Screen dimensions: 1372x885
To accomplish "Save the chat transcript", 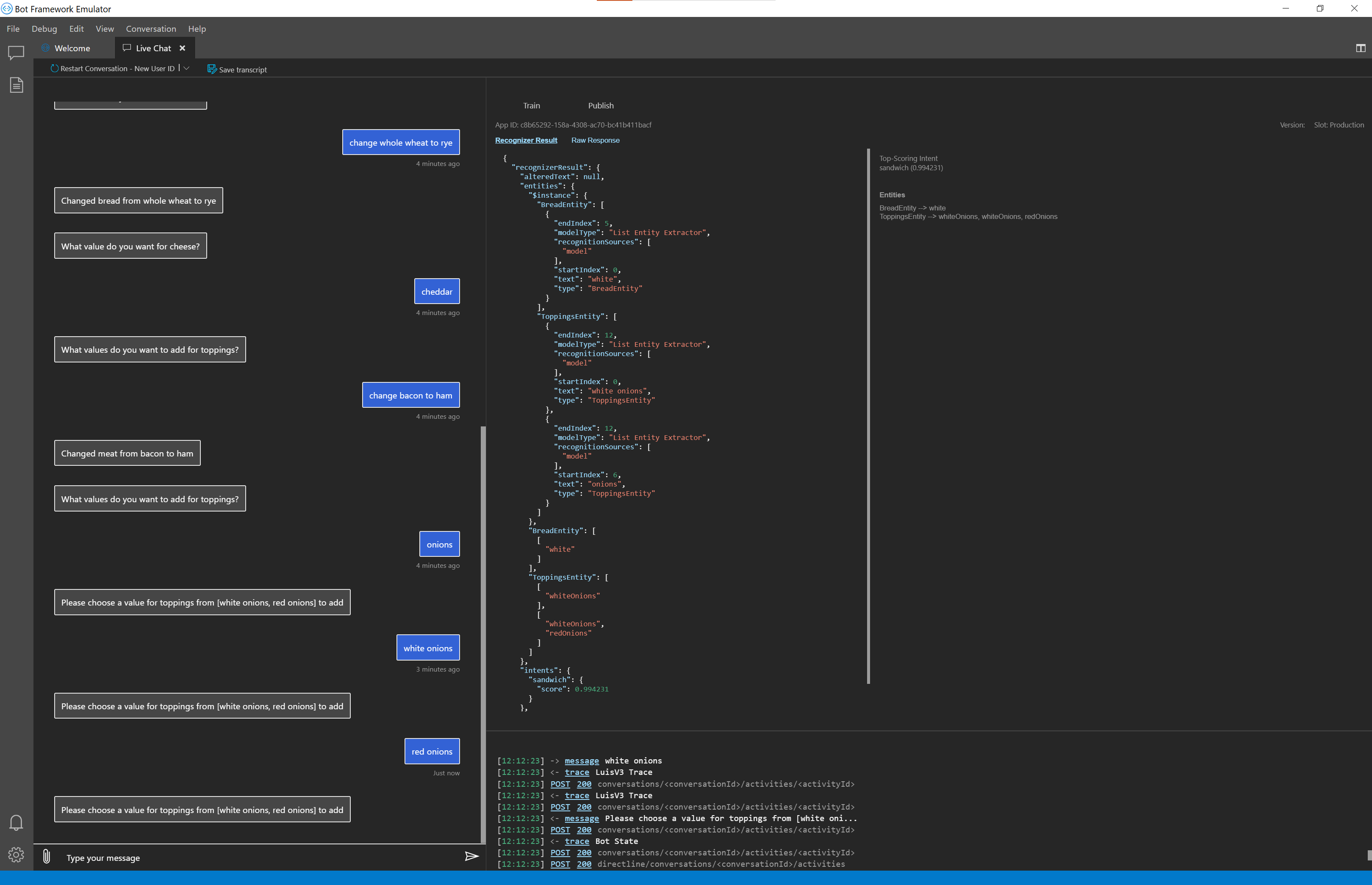I will tap(237, 69).
